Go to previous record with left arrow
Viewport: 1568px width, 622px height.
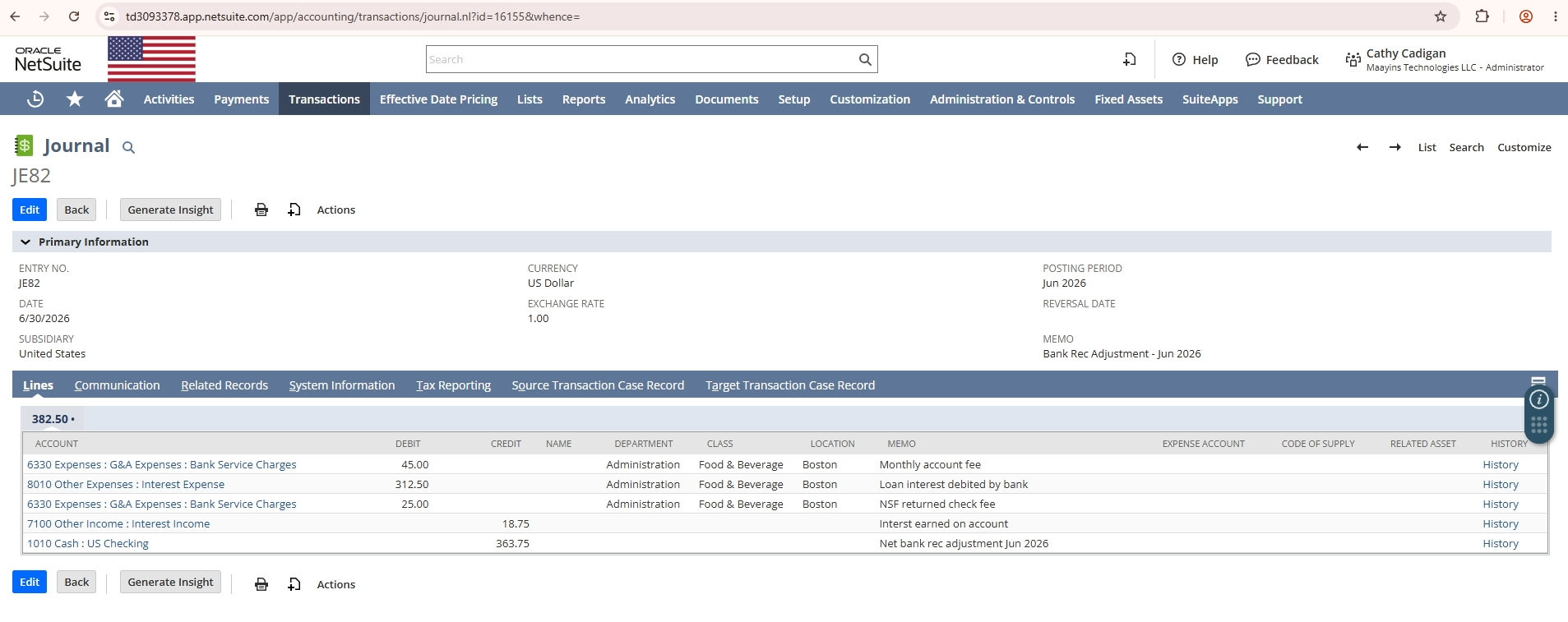click(1362, 147)
